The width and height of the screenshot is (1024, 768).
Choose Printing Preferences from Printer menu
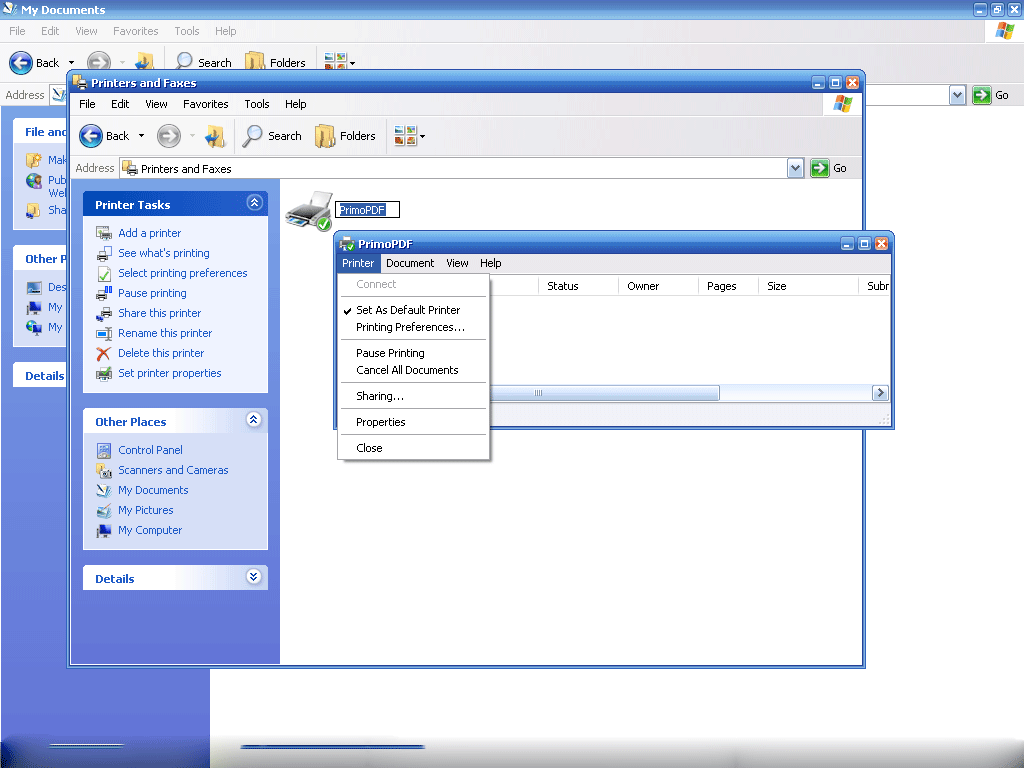413,327
